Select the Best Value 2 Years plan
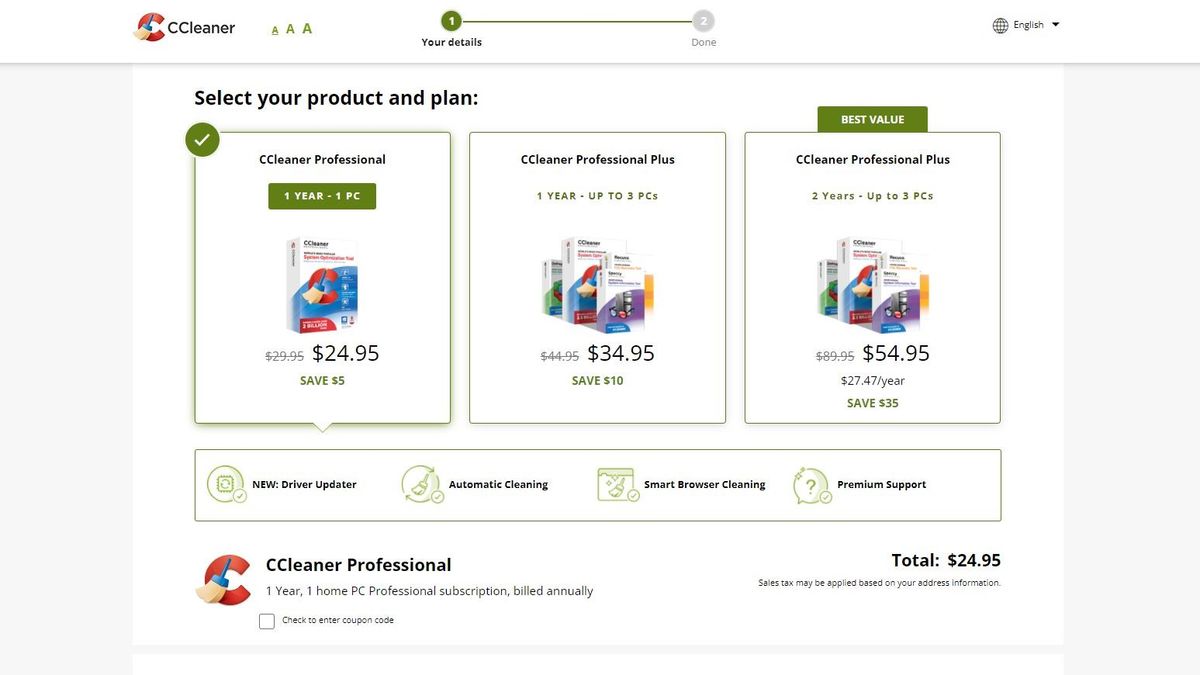 point(872,276)
